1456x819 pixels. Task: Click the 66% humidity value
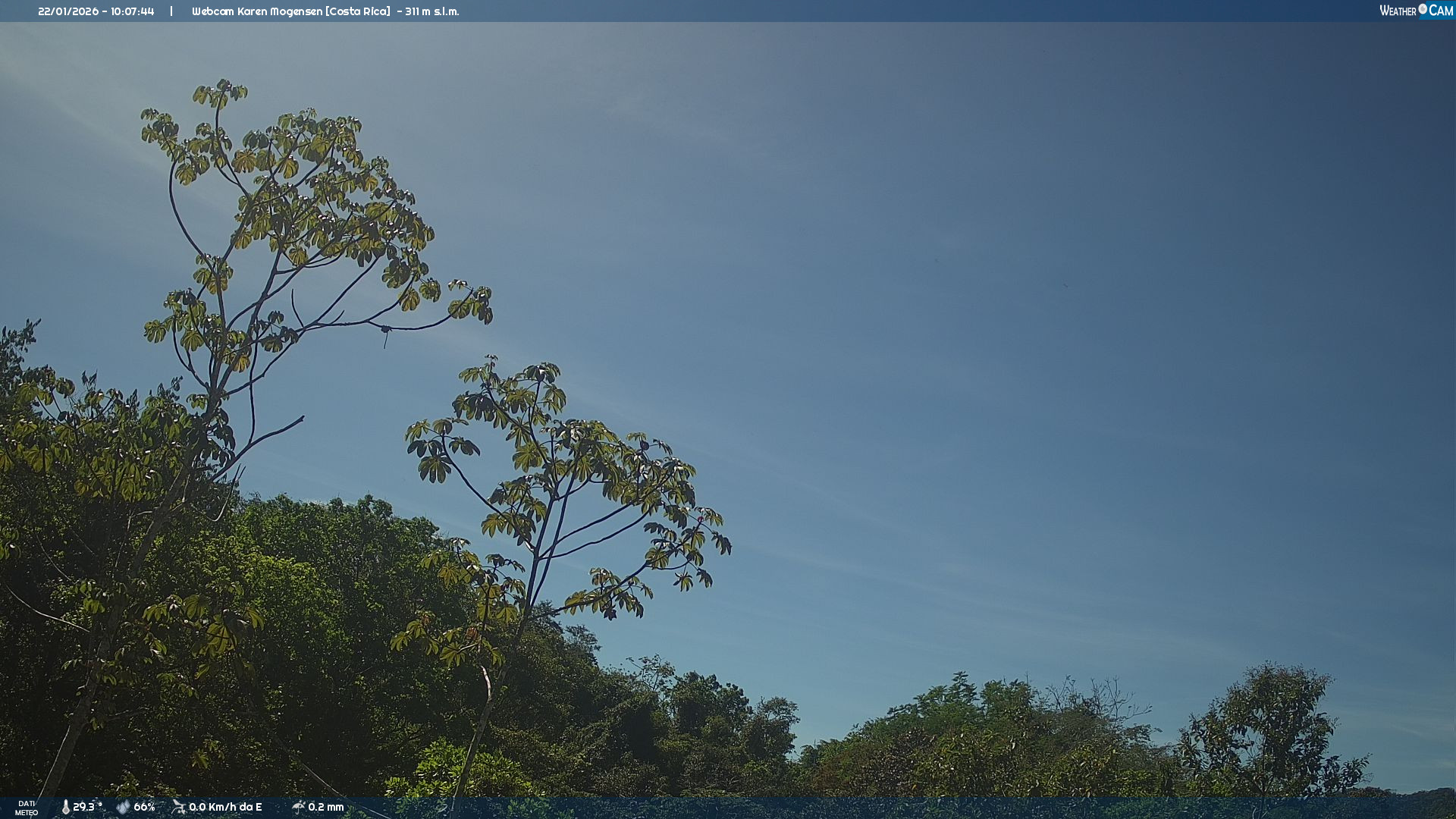[144, 807]
